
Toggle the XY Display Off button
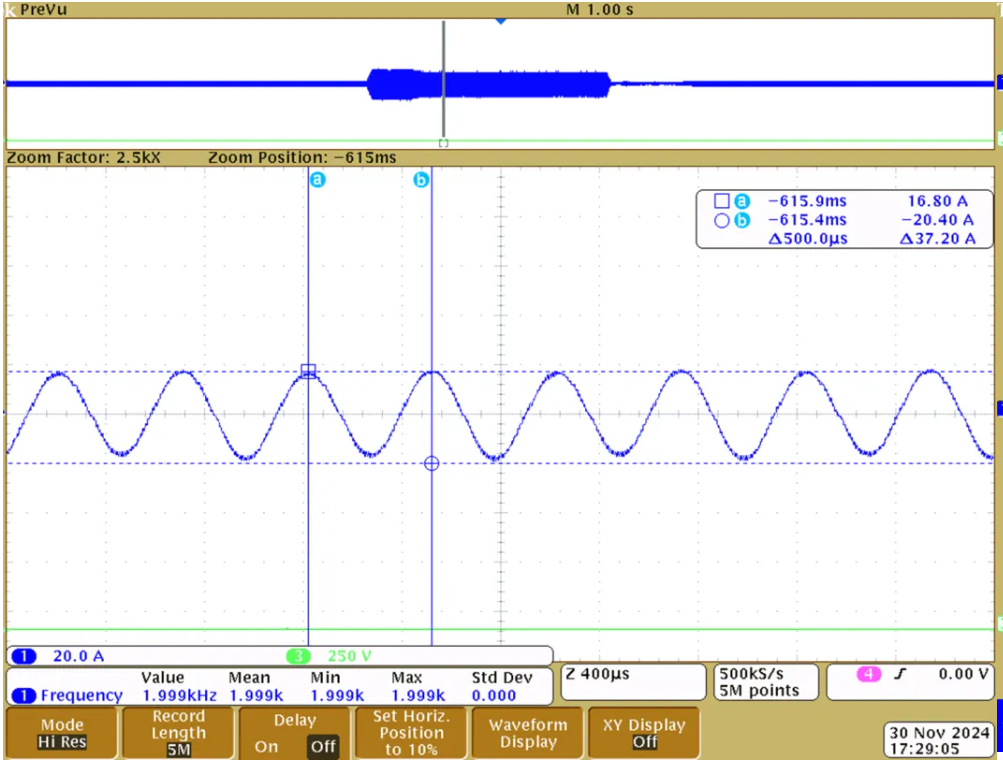[644, 733]
